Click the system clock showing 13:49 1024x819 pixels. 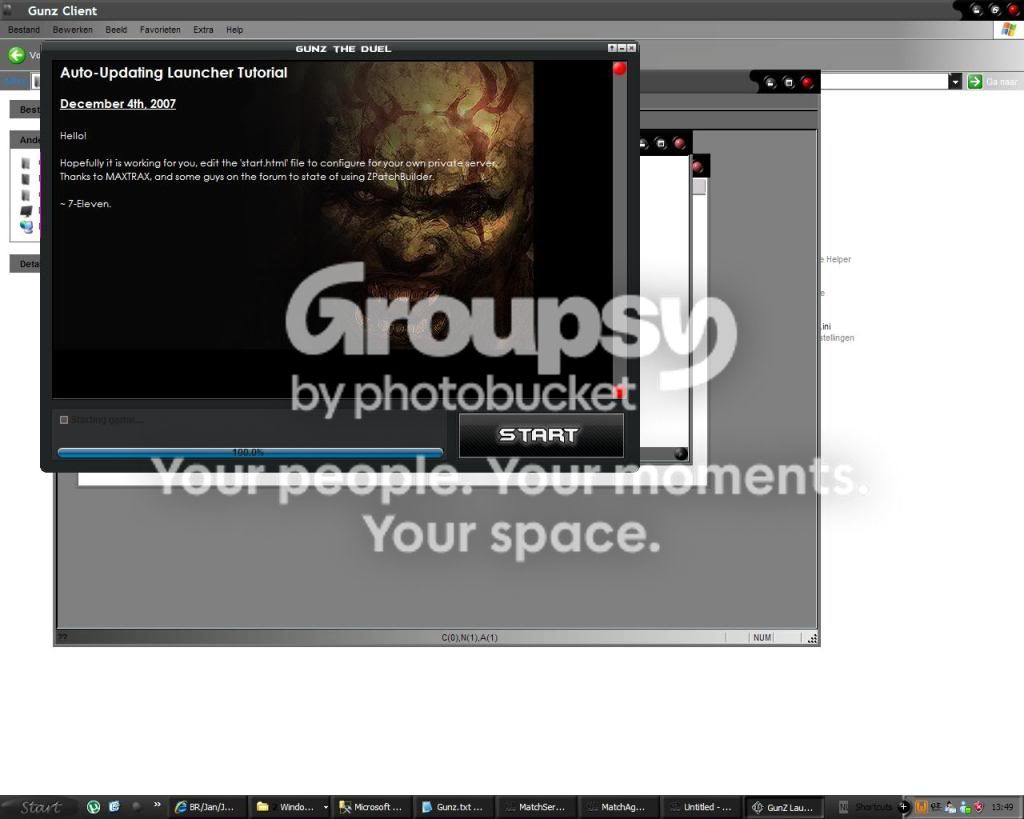coord(1002,807)
